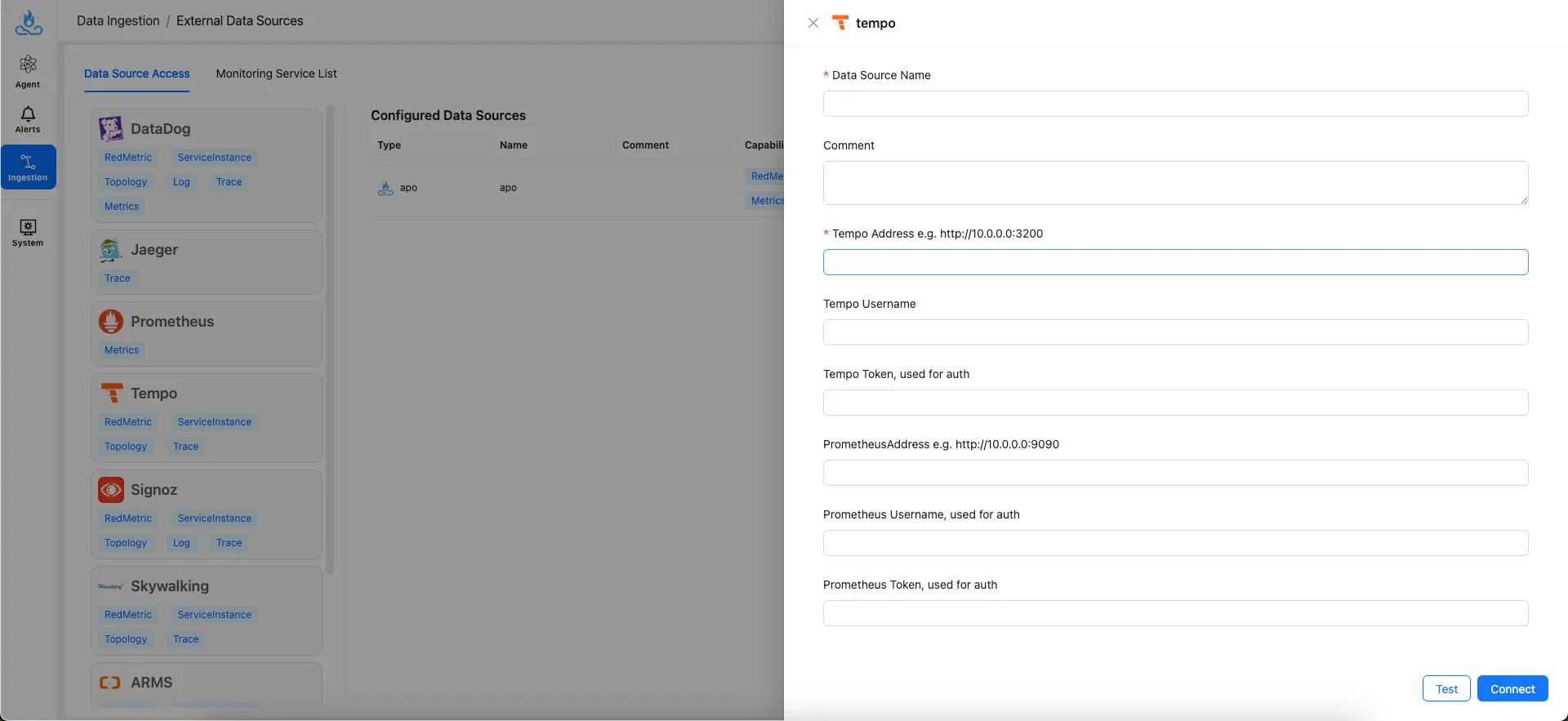Image resolution: width=1568 pixels, height=721 pixels.
Task: Click the Test button
Action: pyautogui.click(x=1445, y=689)
